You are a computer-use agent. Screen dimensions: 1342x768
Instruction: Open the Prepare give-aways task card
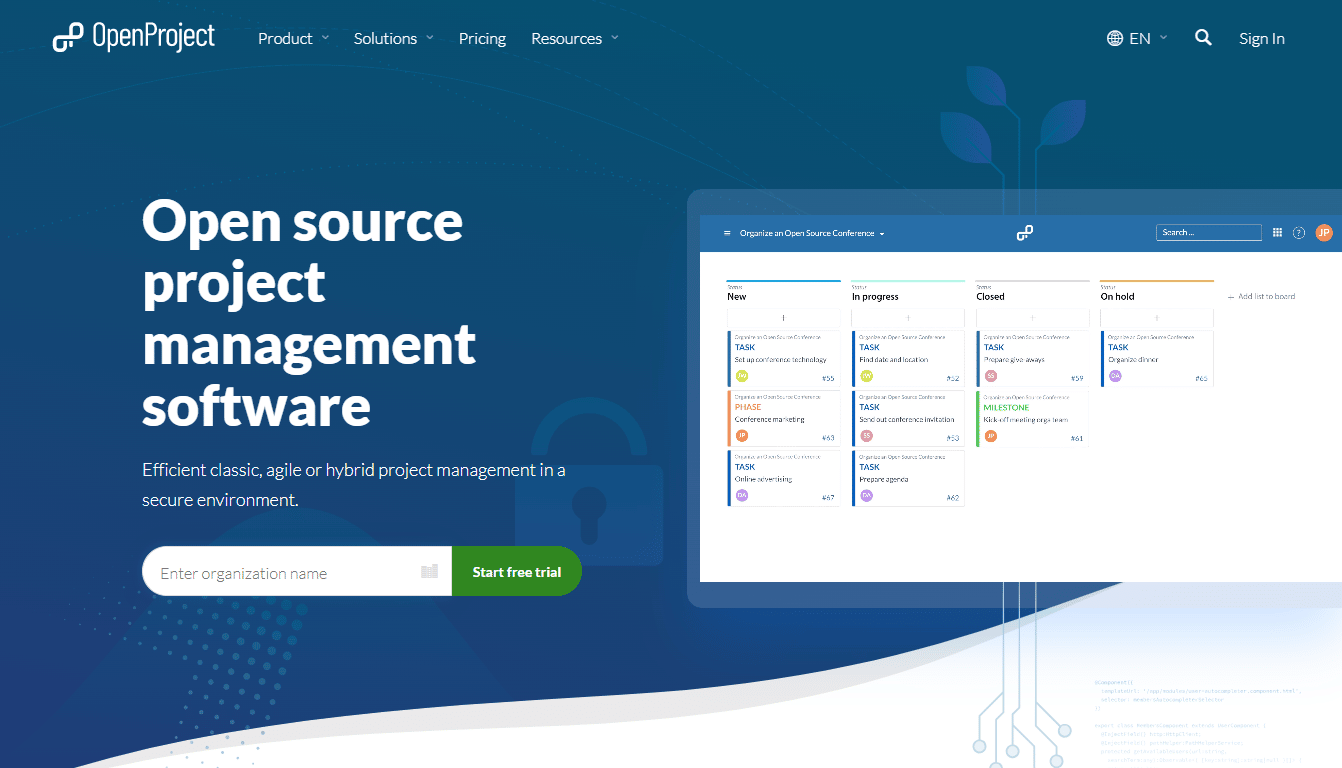[x=1033, y=358]
